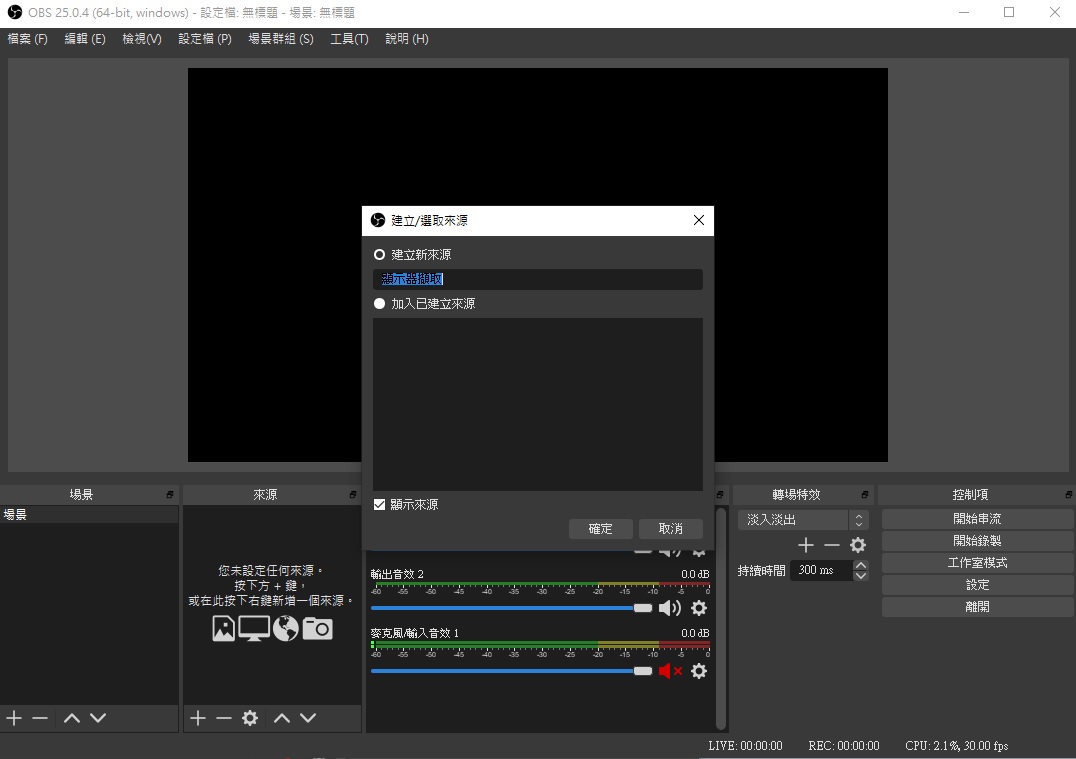Open the 工具(T) menu
This screenshot has width=1076, height=759.
click(x=349, y=39)
